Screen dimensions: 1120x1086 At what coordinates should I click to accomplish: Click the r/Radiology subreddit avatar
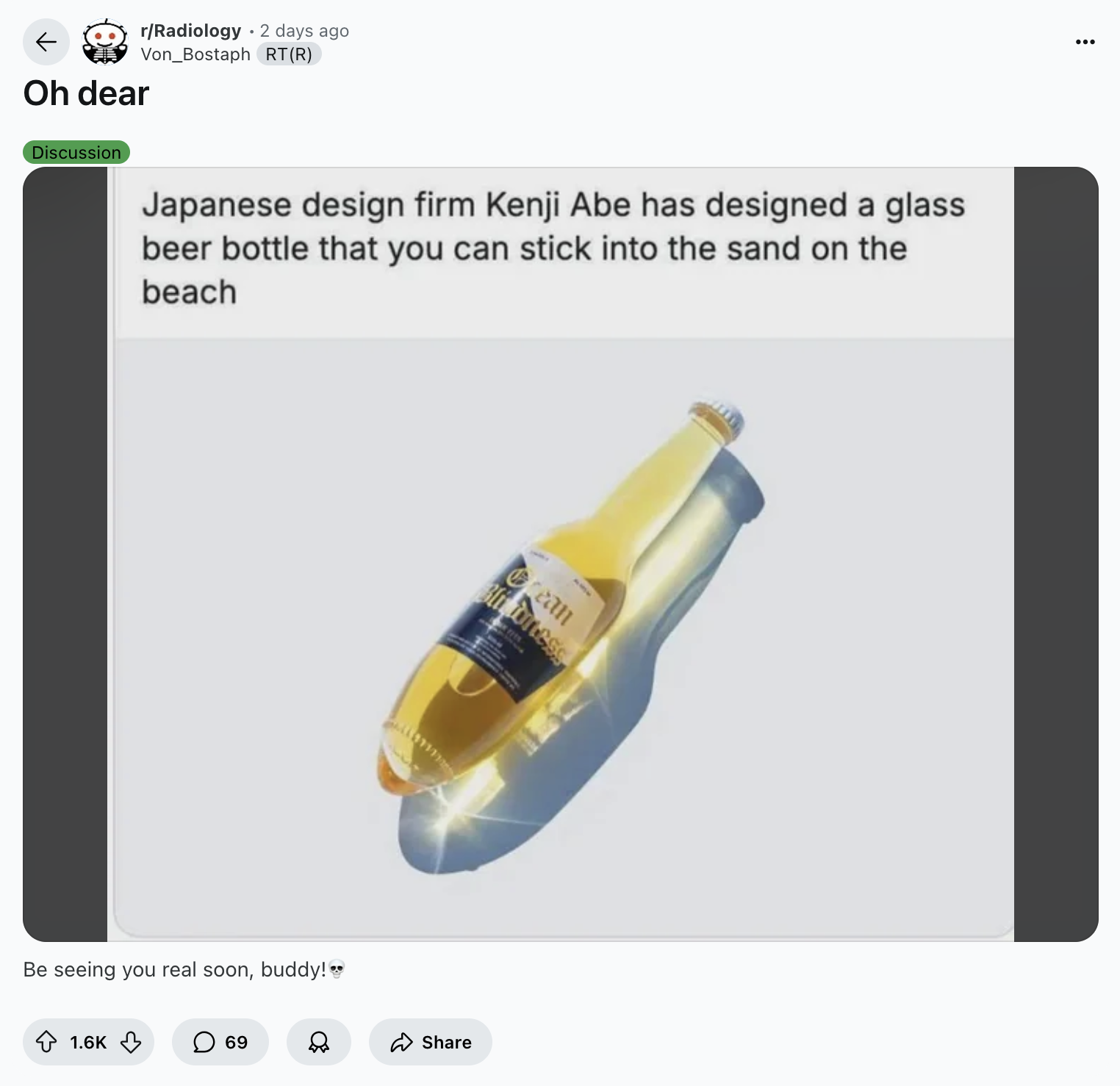(x=105, y=42)
